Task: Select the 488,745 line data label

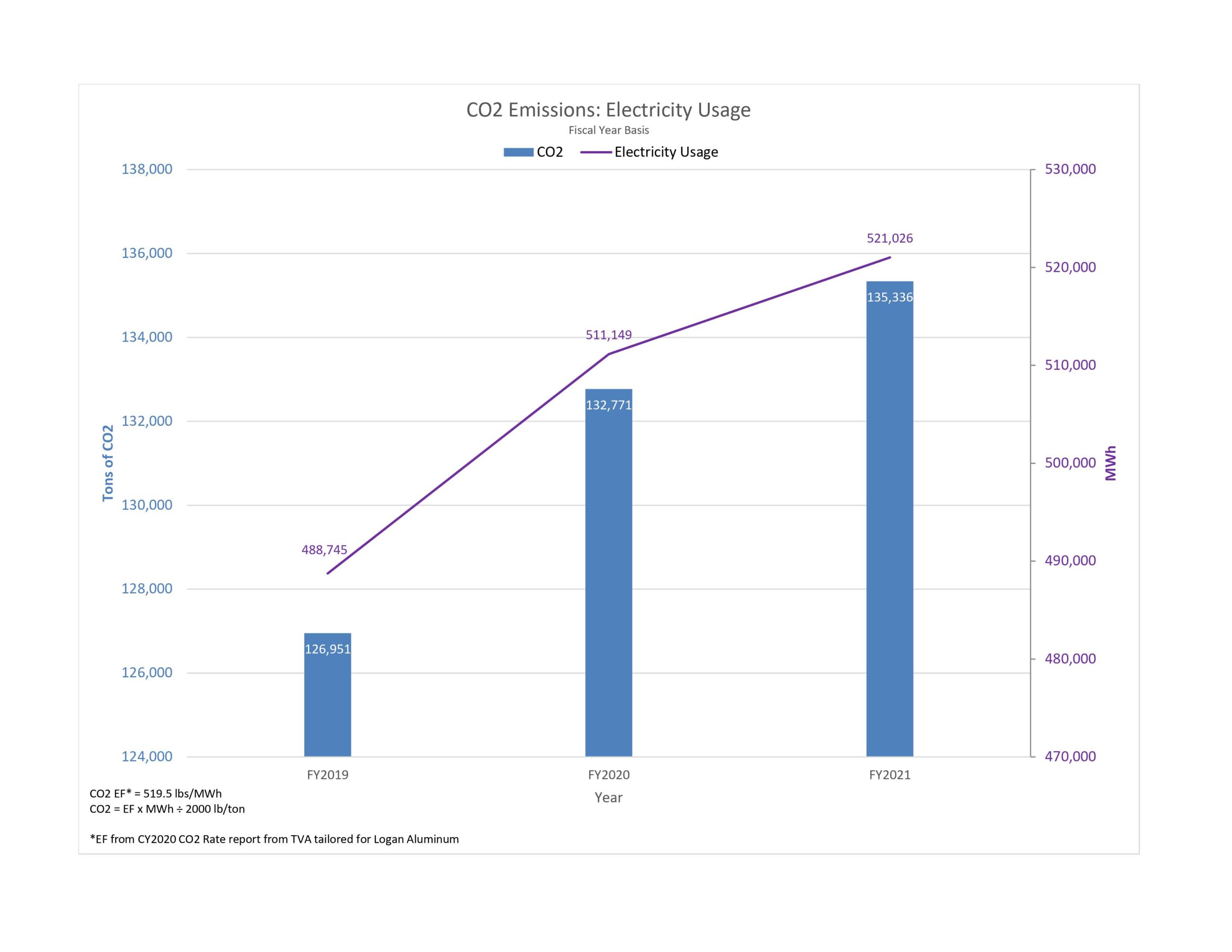Action: 324,550
